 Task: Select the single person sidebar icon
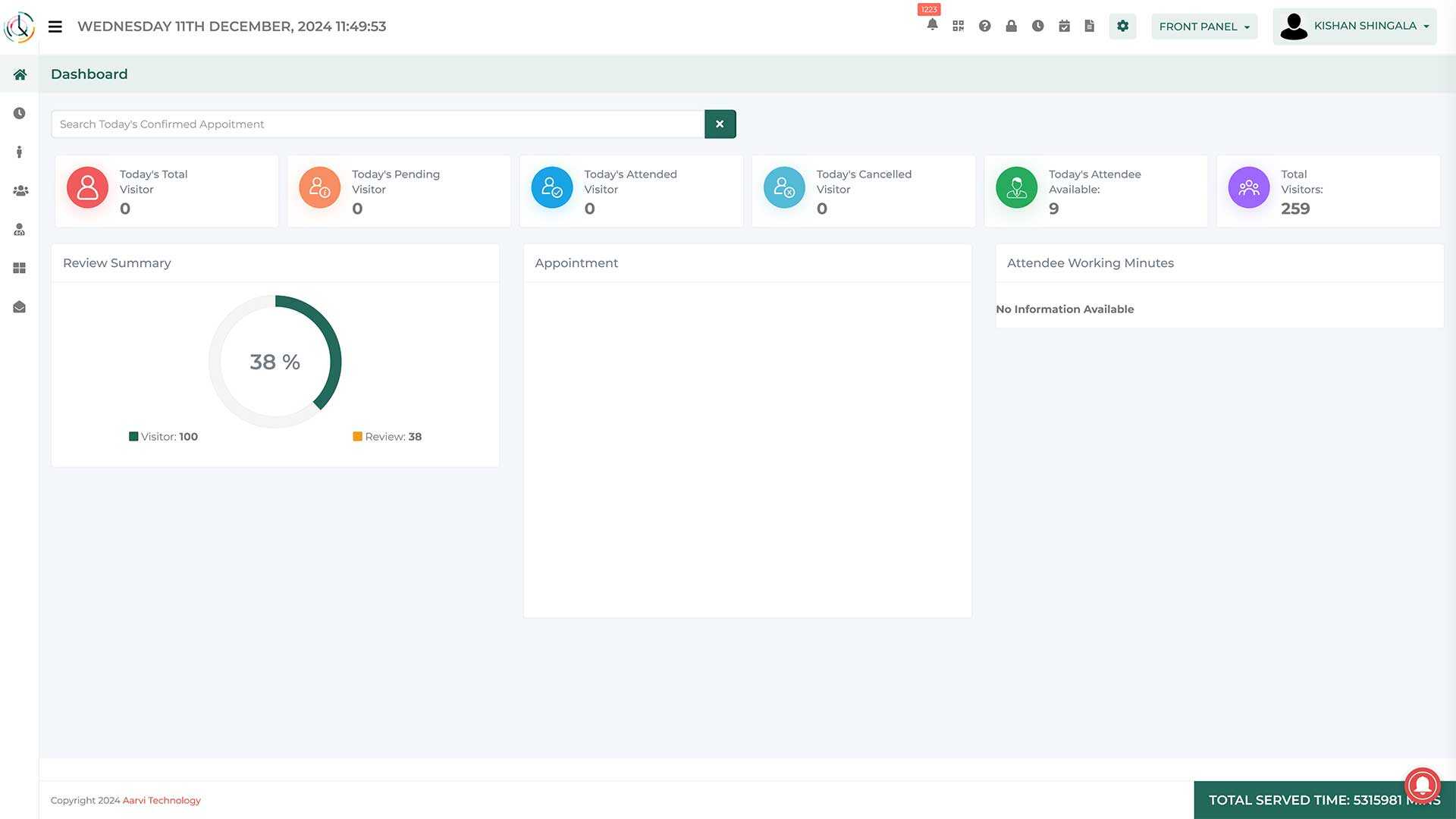click(x=20, y=152)
